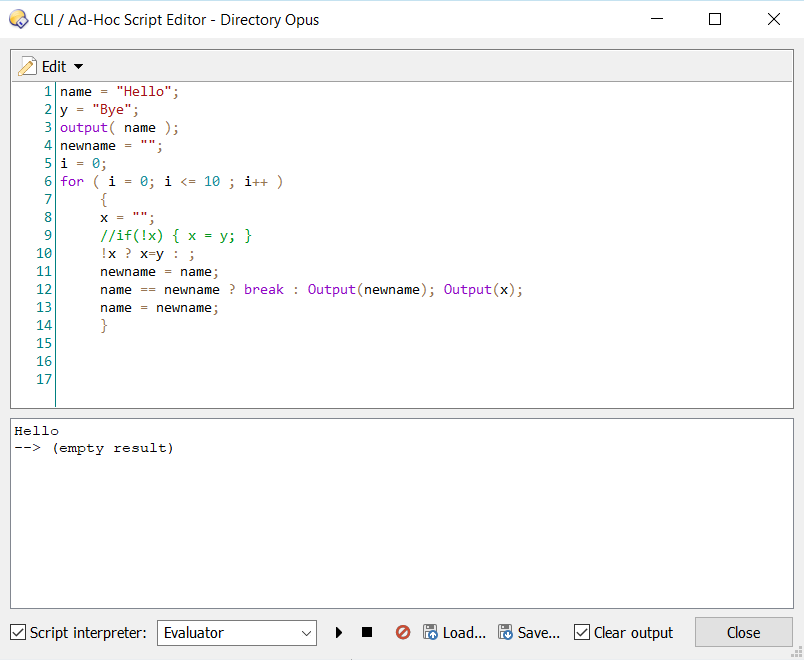
Task: Click the Load floppy disk icon
Action: click(431, 632)
